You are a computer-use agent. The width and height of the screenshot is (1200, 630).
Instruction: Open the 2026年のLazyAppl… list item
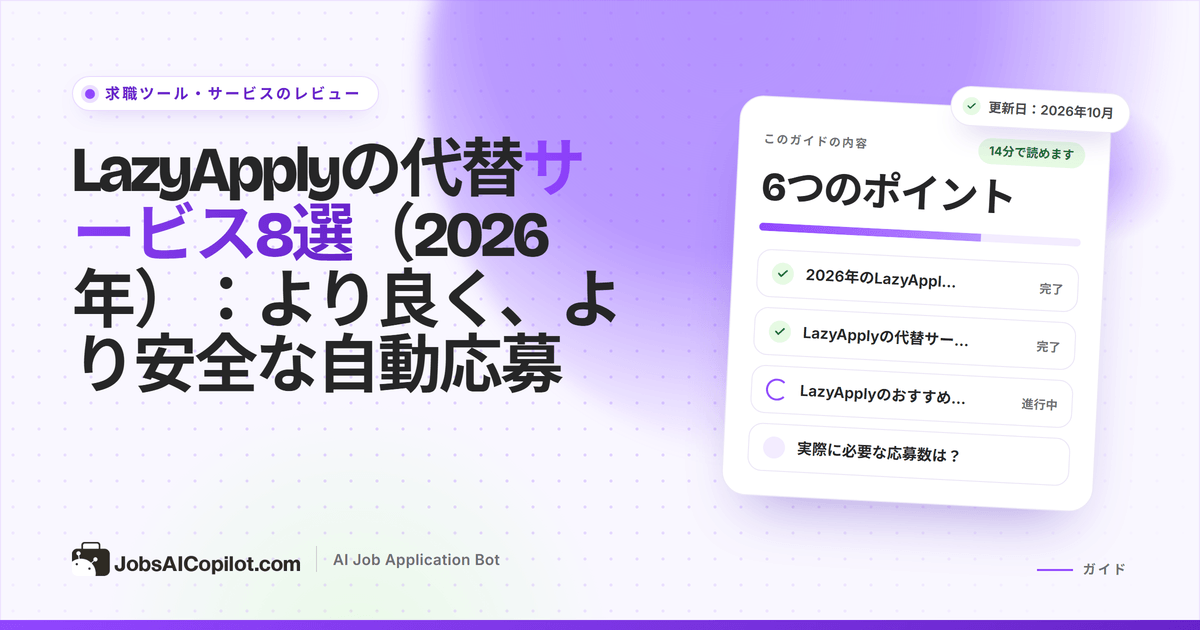tap(917, 281)
